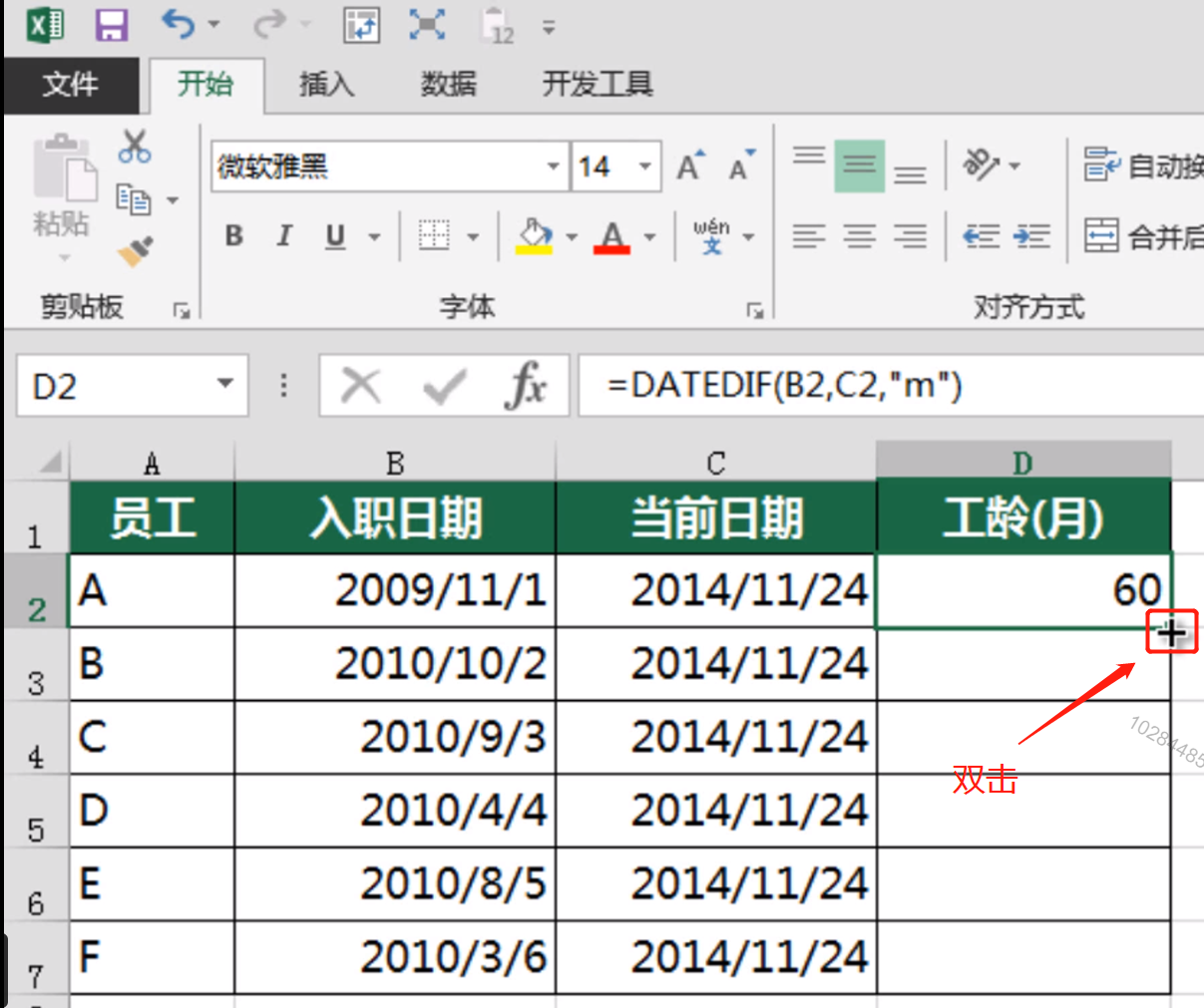Click the 自动换行 wrap text button
The image size is (1204, 1008).
point(1143,166)
